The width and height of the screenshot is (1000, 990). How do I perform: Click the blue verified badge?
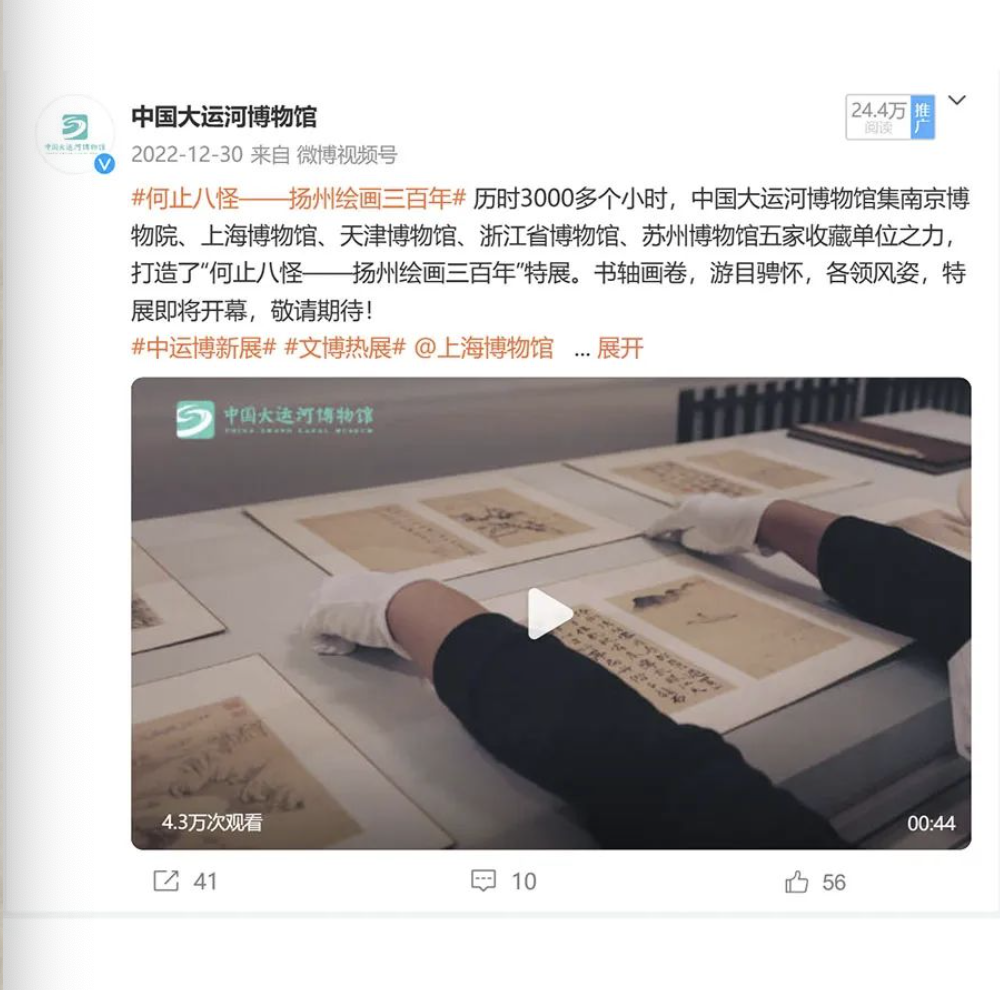pos(105,164)
